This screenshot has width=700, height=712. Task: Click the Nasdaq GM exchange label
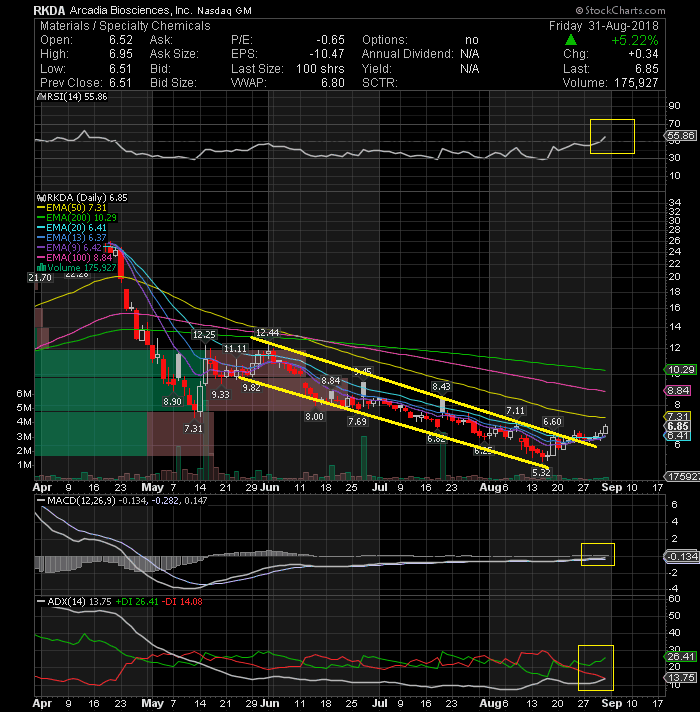click(225, 10)
